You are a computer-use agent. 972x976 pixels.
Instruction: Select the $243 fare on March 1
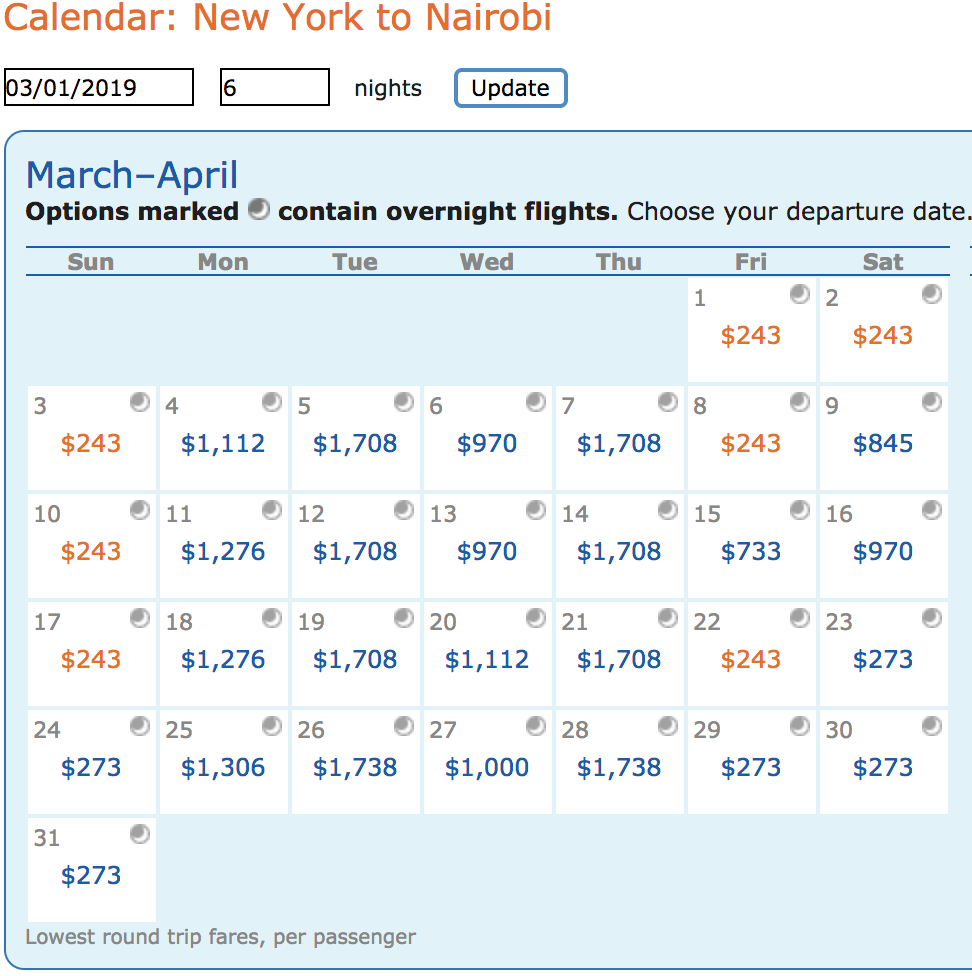(751, 336)
